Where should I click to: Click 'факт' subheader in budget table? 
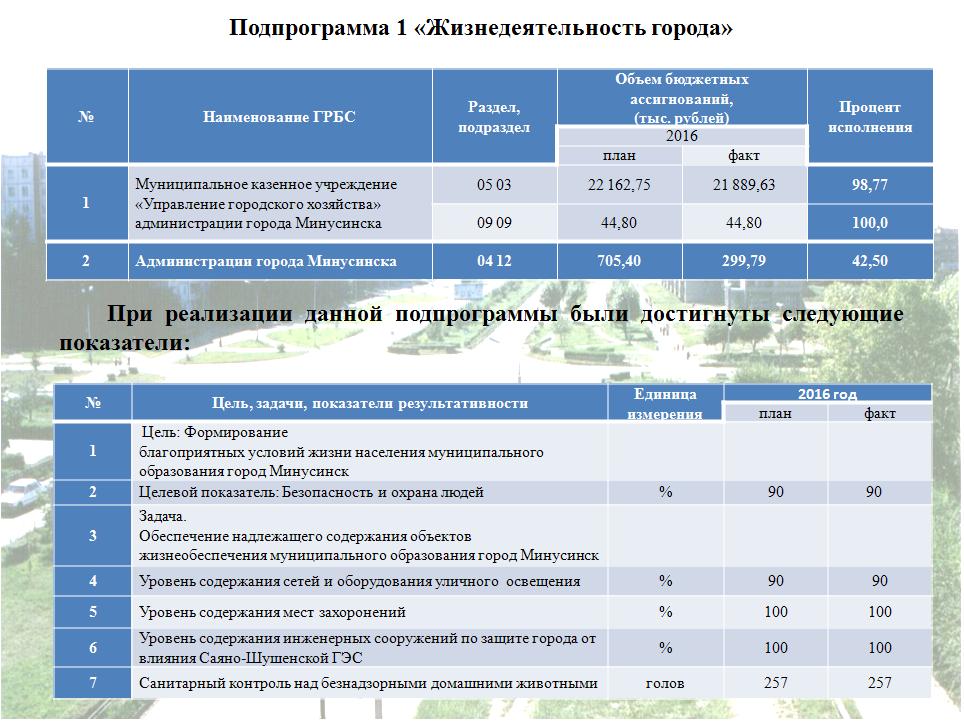(x=744, y=156)
